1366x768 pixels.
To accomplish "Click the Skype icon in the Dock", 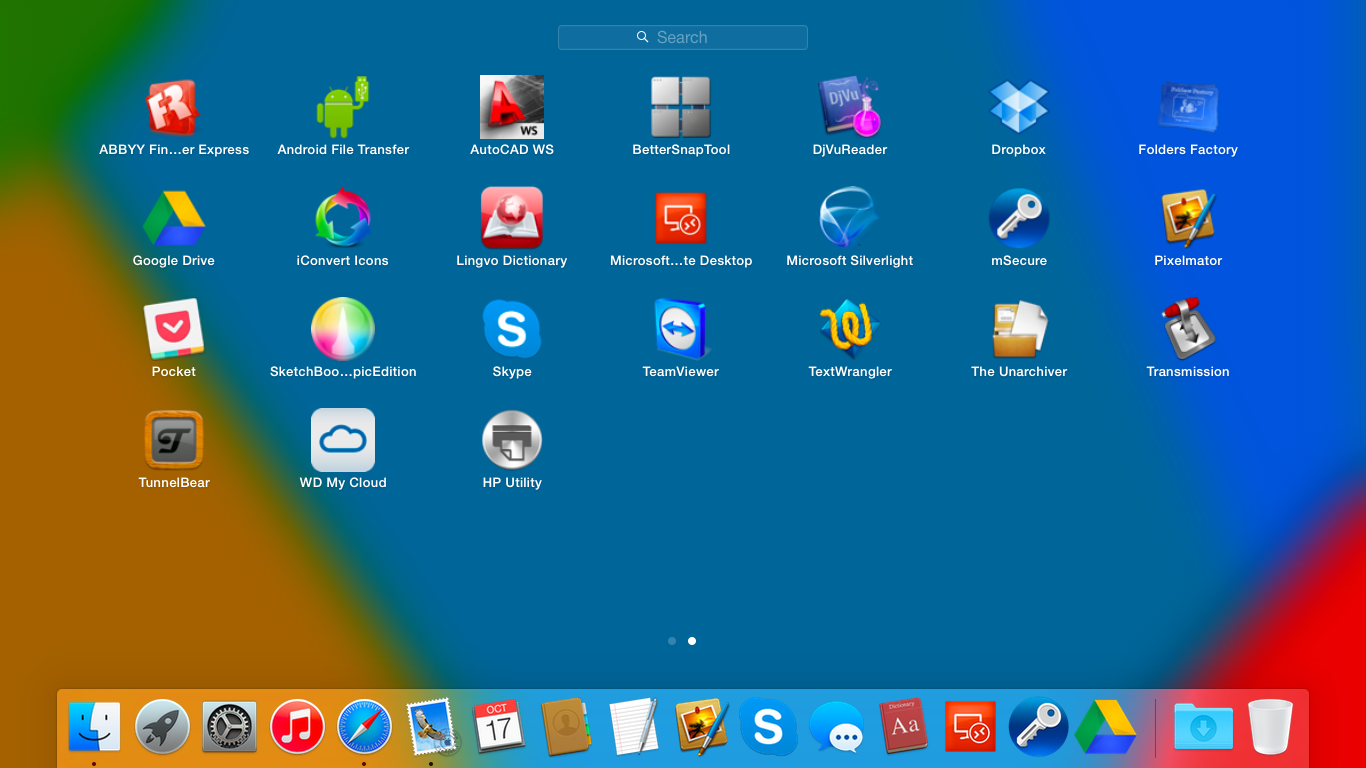I will tap(768, 726).
